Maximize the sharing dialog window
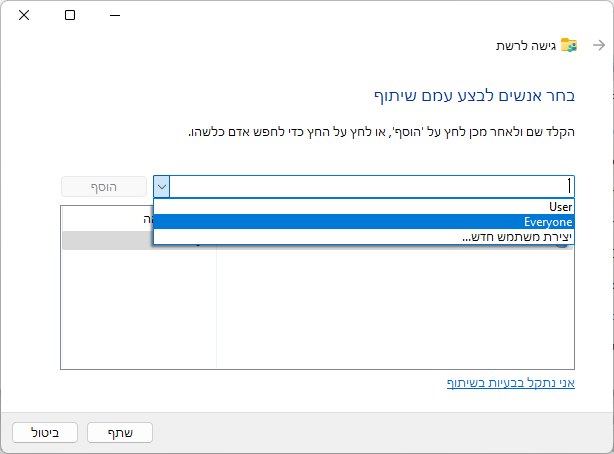The width and height of the screenshot is (614, 454). point(70,15)
